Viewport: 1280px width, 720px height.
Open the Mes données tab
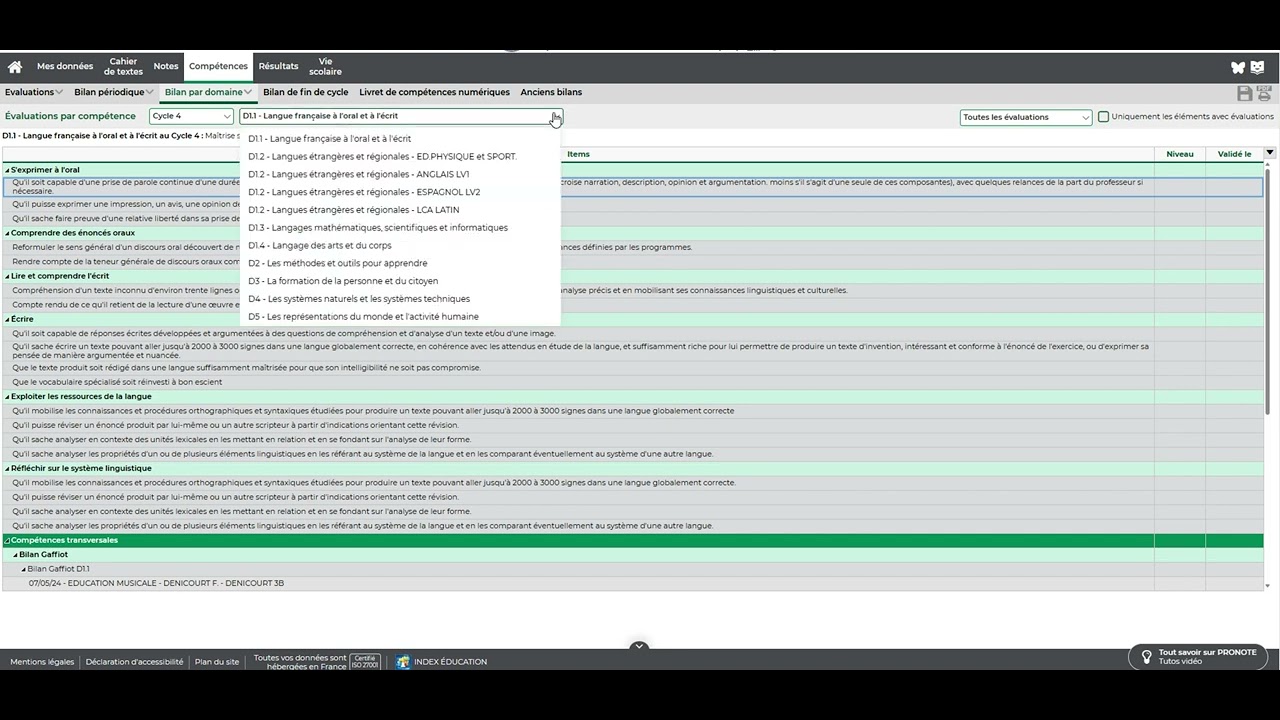pyautogui.click(x=65, y=67)
